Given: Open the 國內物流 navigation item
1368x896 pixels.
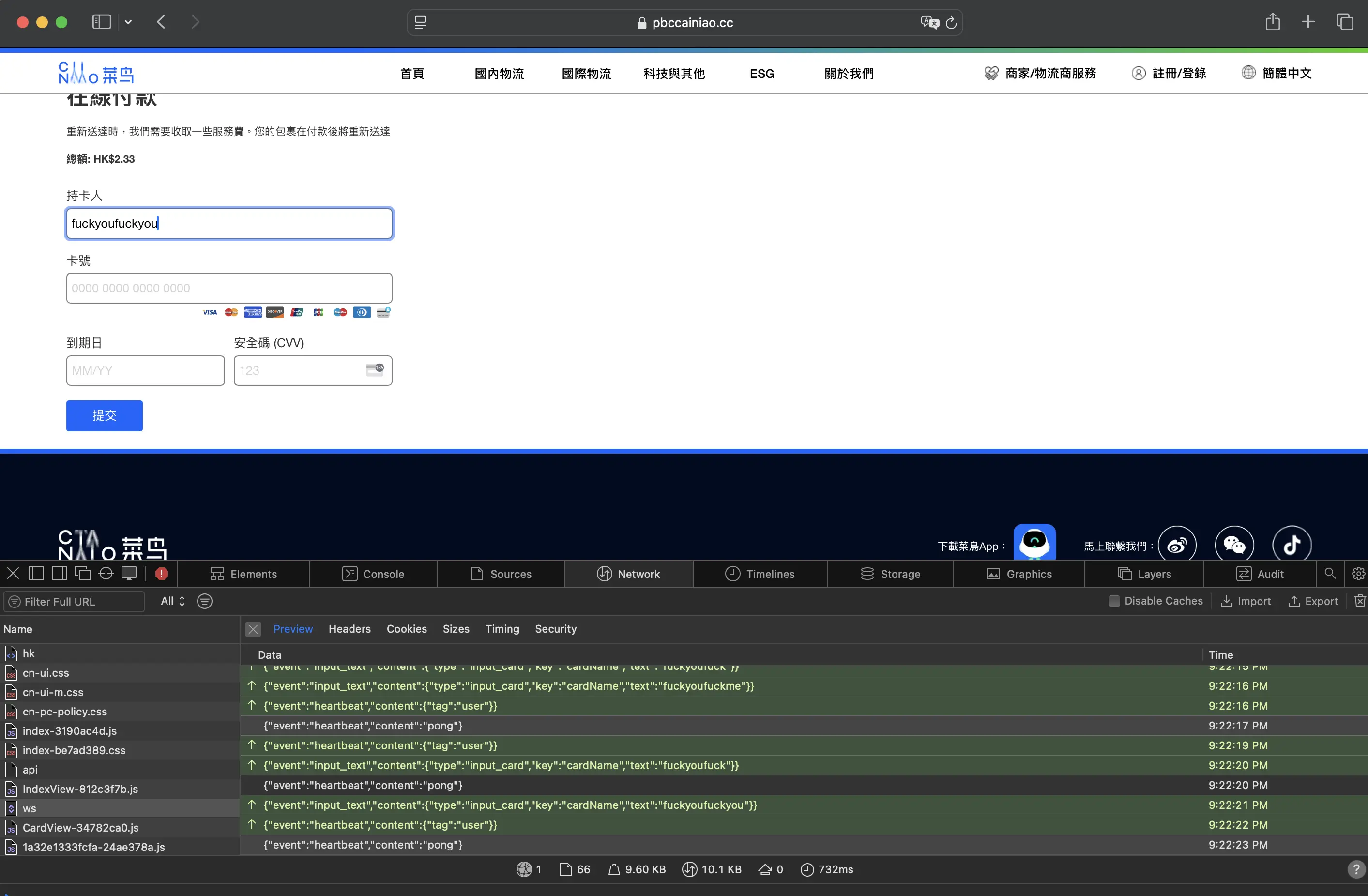Looking at the screenshot, I should [499, 74].
